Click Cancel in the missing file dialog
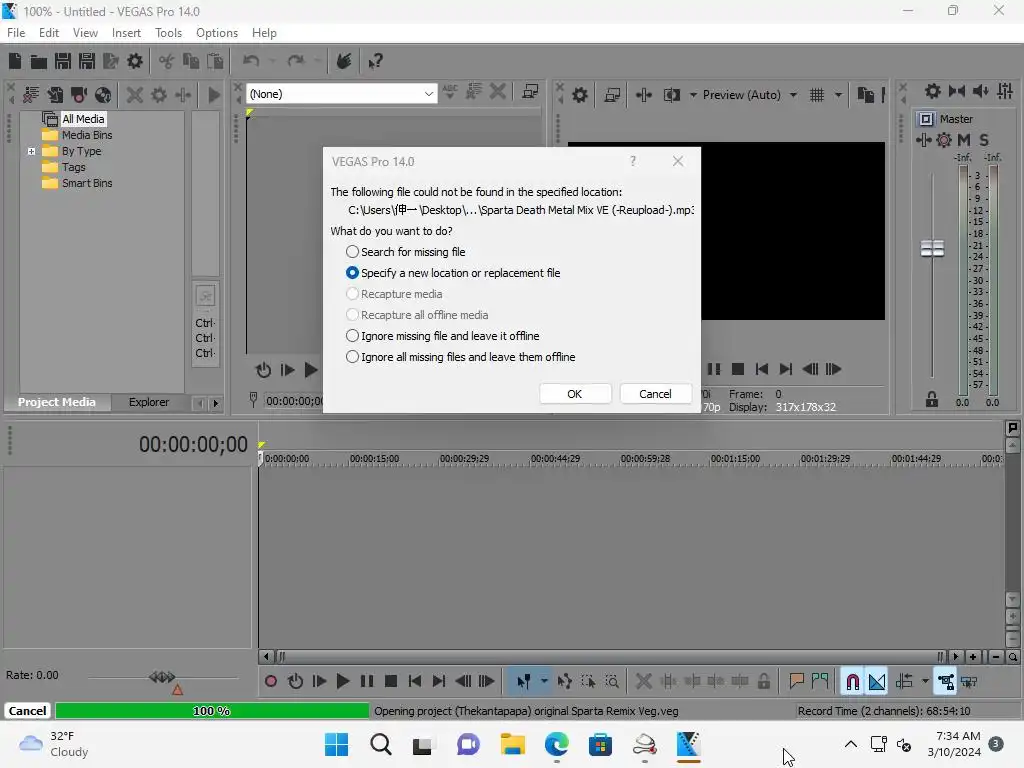Image resolution: width=1024 pixels, height=768 pixels. pyautogui.click(x=655, y=394)
